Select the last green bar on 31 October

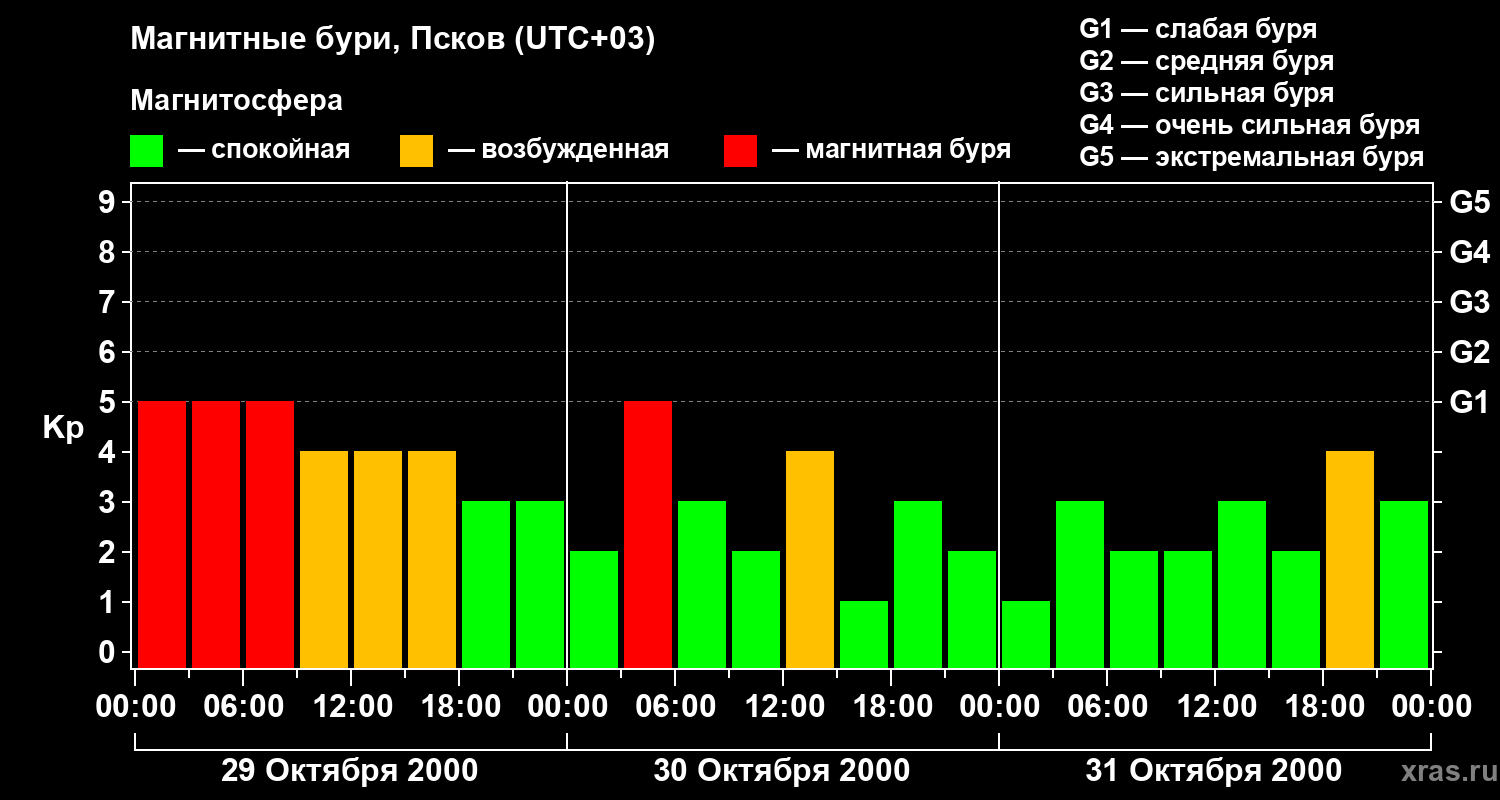coord(1404,584)
